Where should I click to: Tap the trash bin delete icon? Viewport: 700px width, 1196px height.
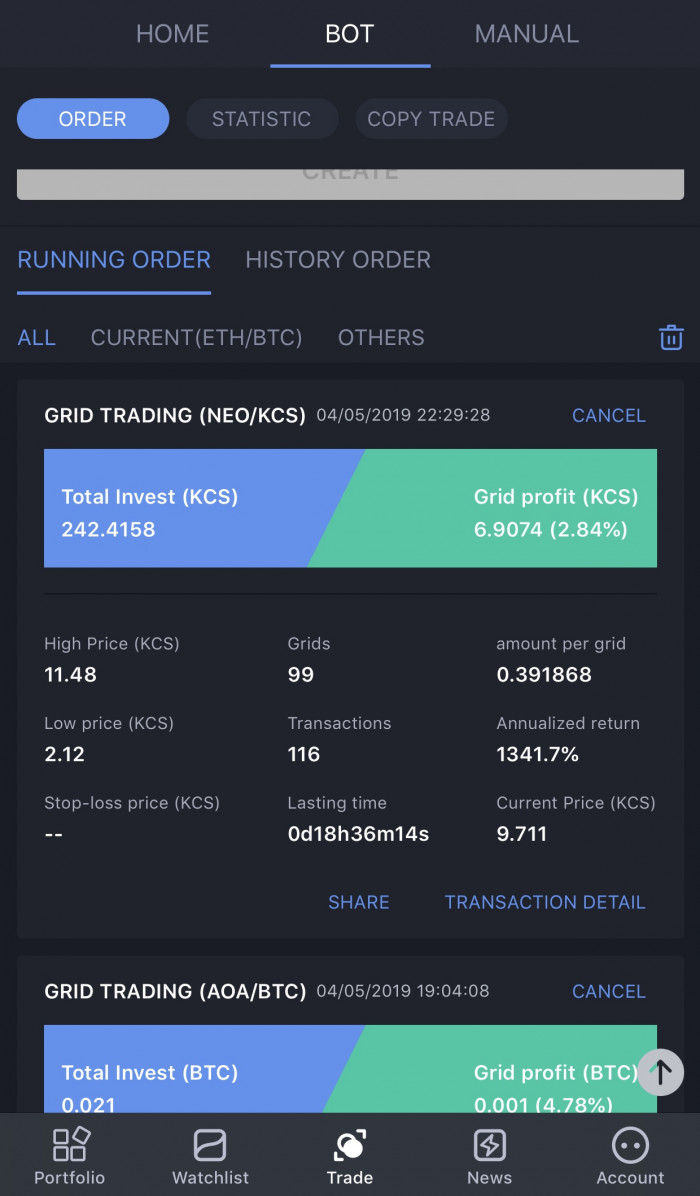tap(671, 337)
